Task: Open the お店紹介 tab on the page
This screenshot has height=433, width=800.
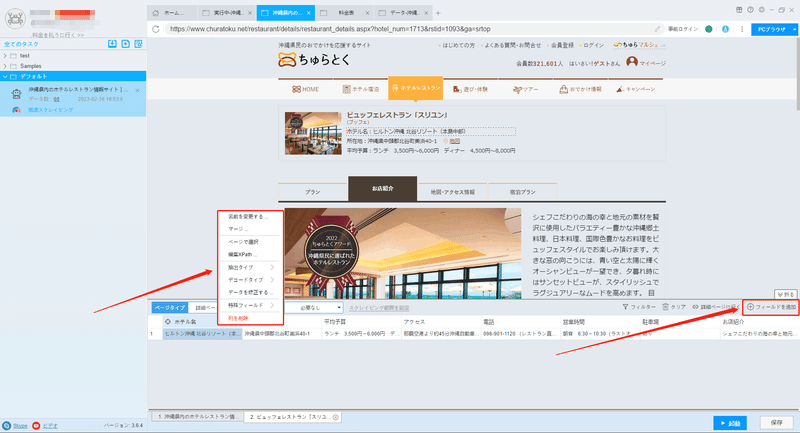Action: (383, 189)
